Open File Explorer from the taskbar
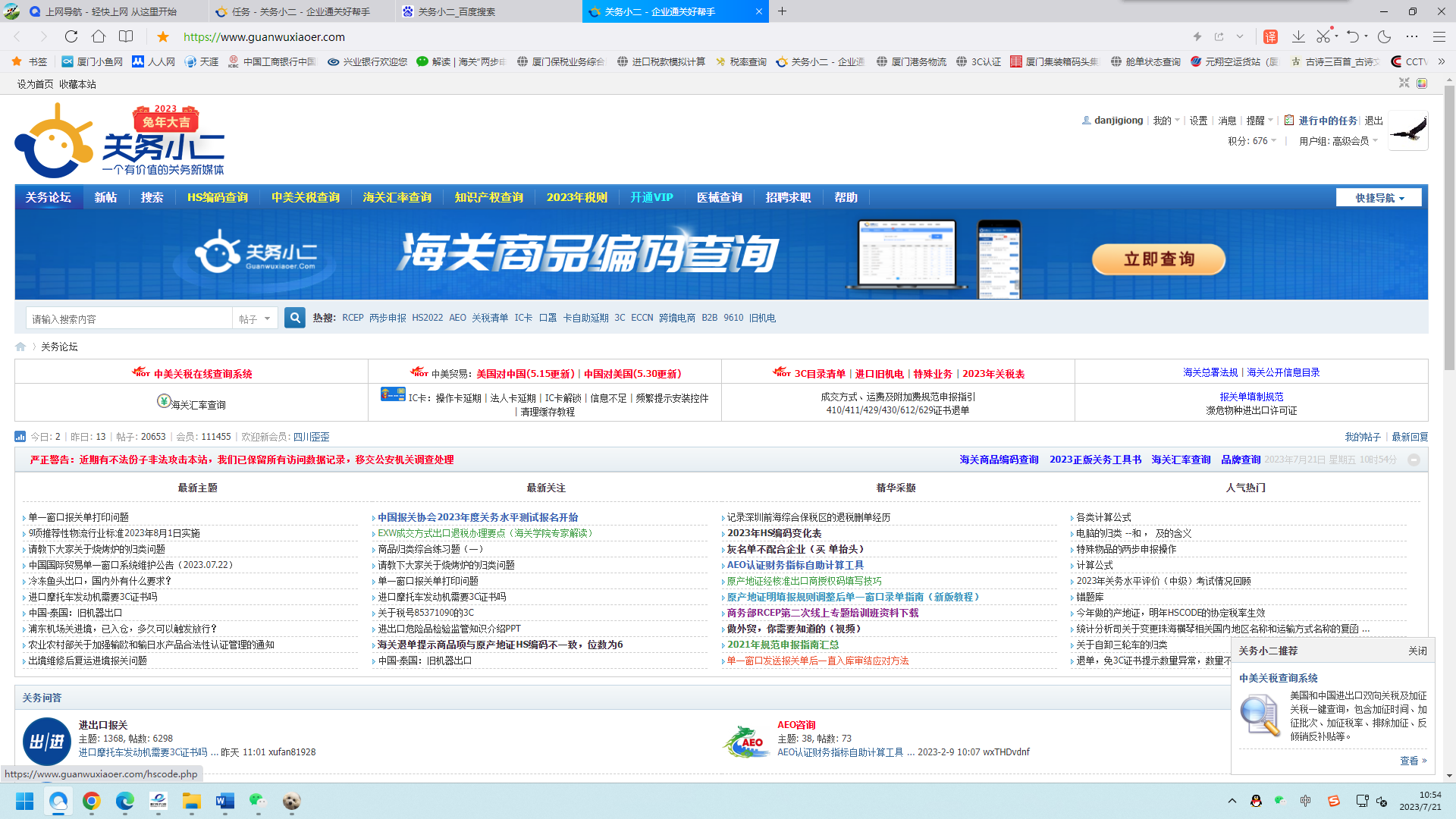The image size is (1456, 819). pyautogui.click(x=192, y=801)
